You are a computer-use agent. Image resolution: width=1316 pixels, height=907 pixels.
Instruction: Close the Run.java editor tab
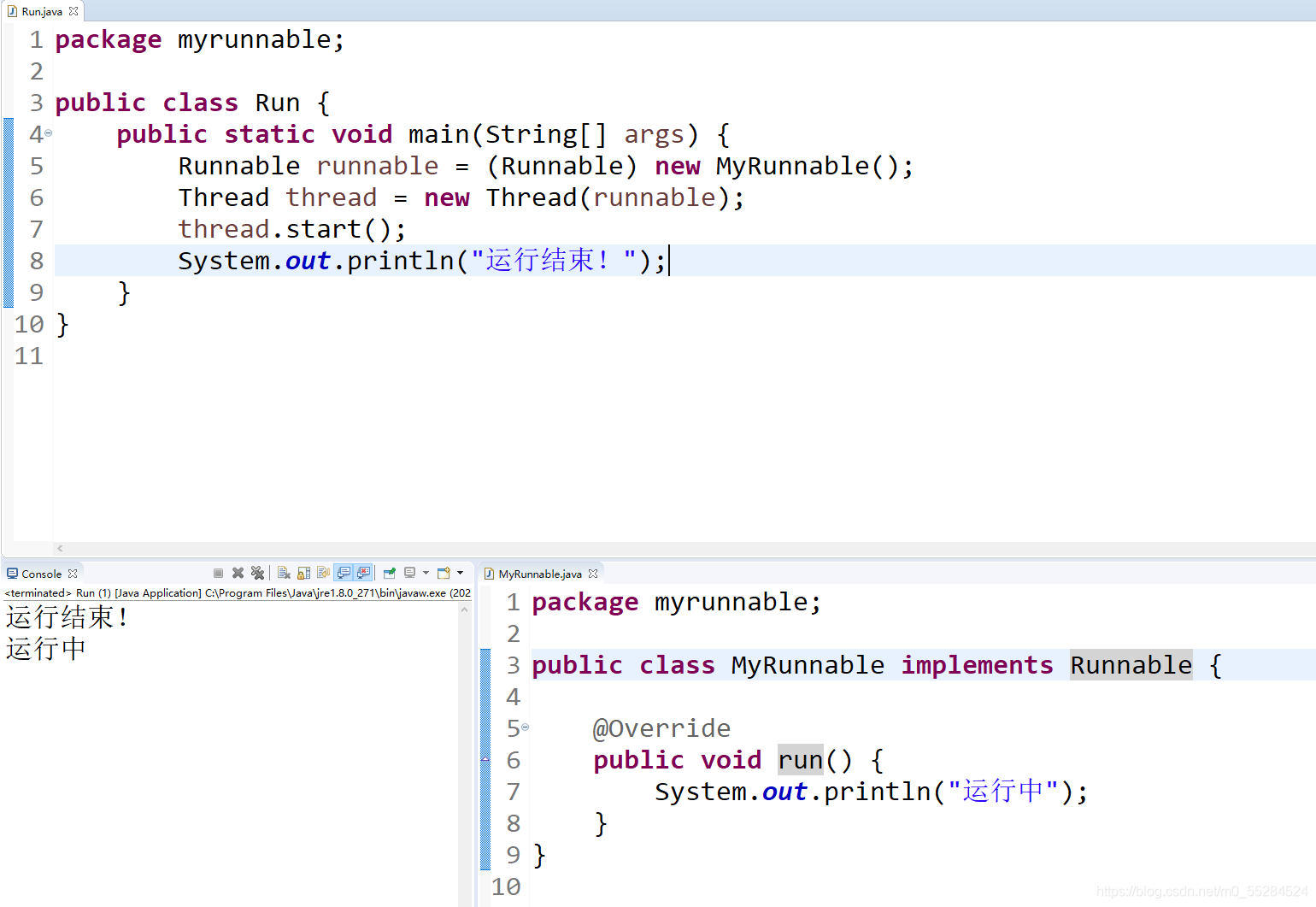coord(73,11)
